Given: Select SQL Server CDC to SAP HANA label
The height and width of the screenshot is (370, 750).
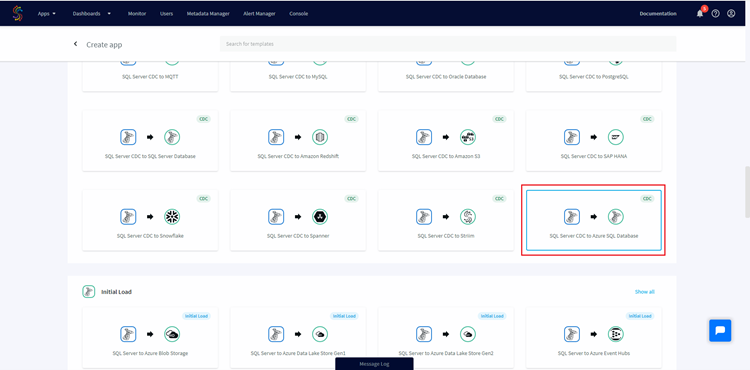Looking at the screenshot, I should click(x=594, y=156).
